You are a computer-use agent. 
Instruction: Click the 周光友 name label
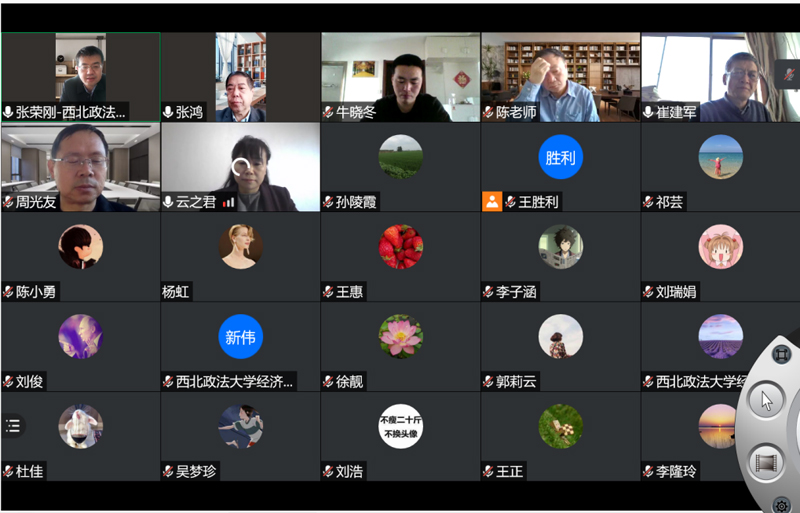[36, 202]
